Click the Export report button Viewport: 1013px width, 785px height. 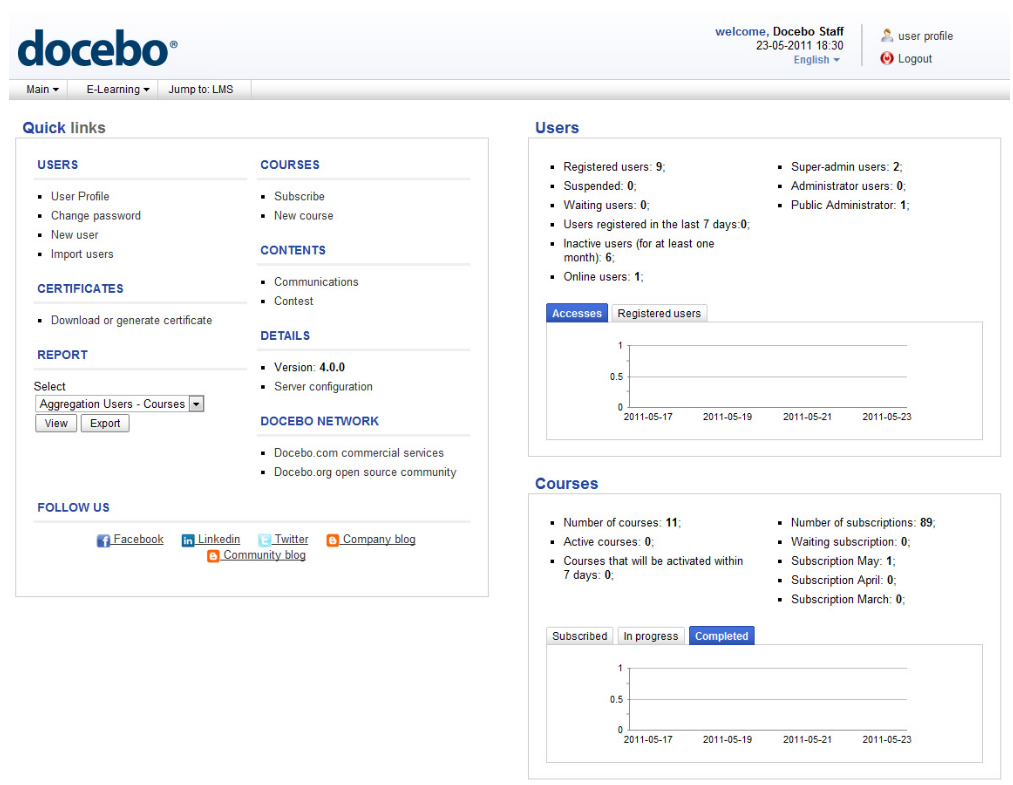point(105,423)
